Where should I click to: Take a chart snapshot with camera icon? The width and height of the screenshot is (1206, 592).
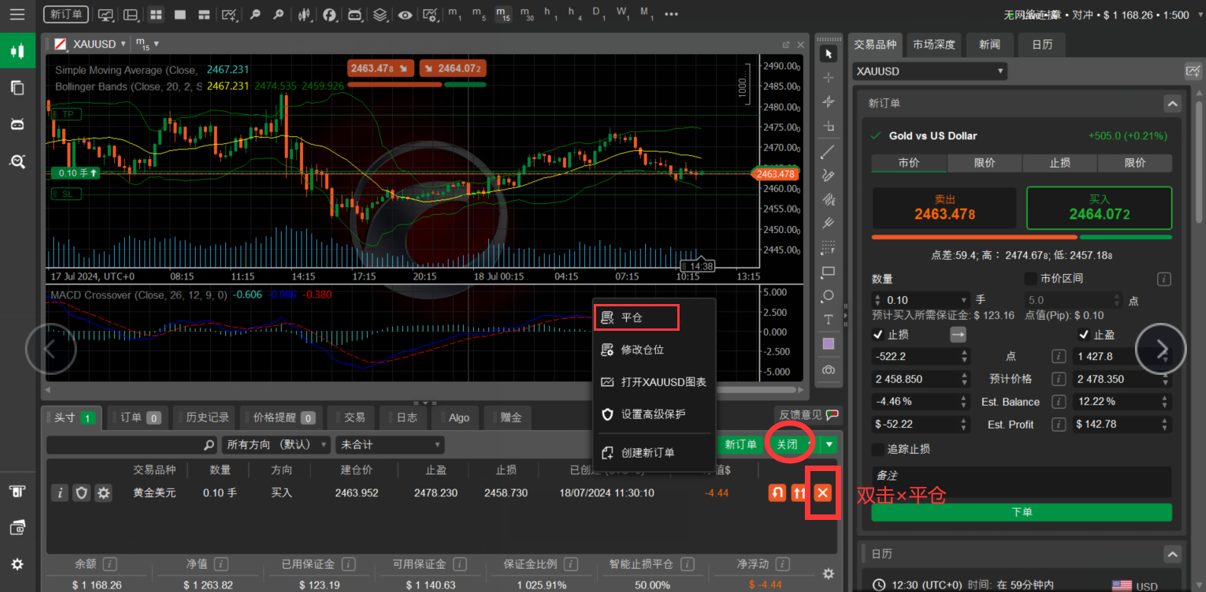pyautogui.click(x=828, y=369)
